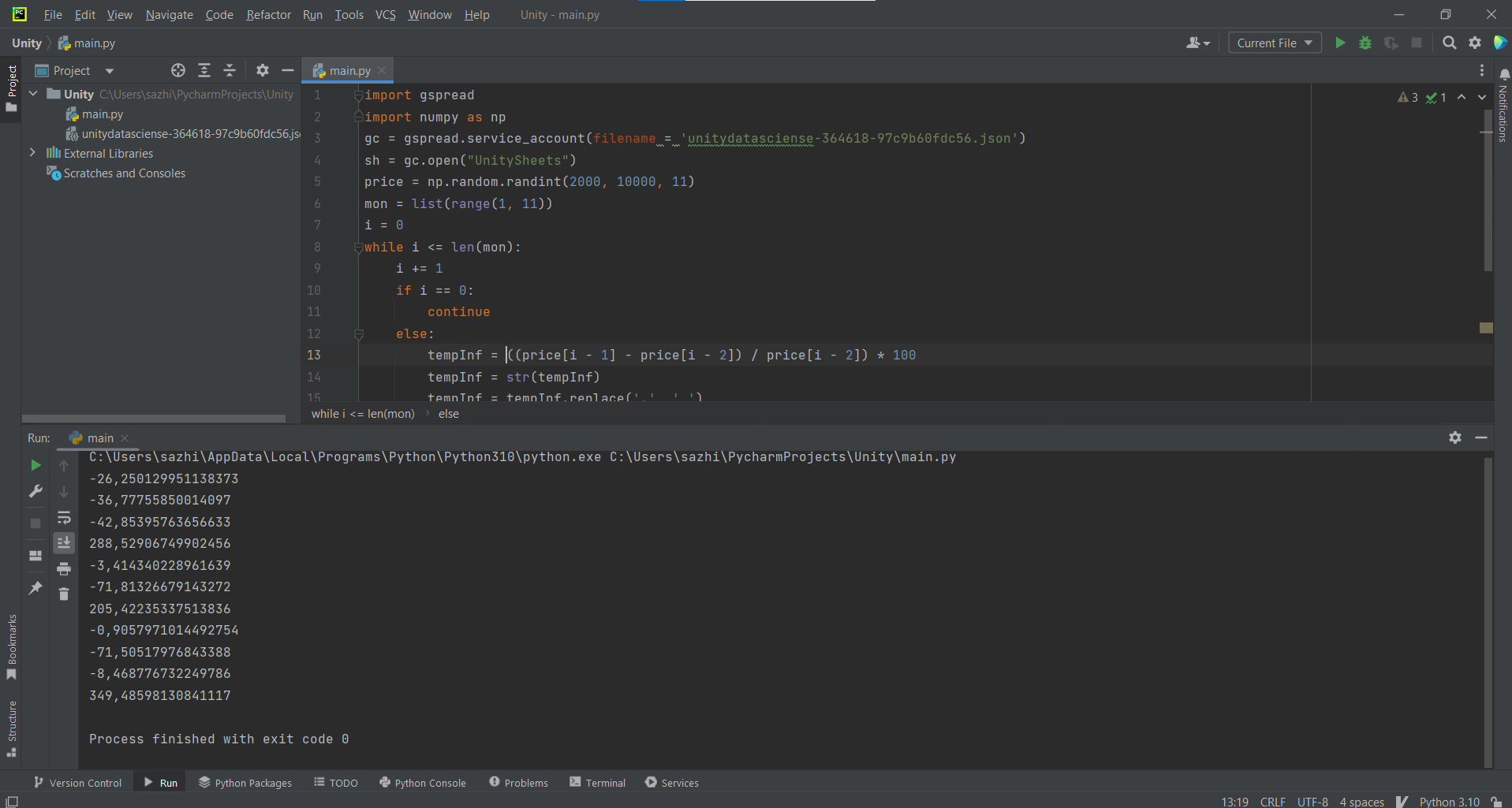Open Run panel settings gear
Image resolution: width=1512 pixels, height=808 pixels.
(x=1455, y=438)
